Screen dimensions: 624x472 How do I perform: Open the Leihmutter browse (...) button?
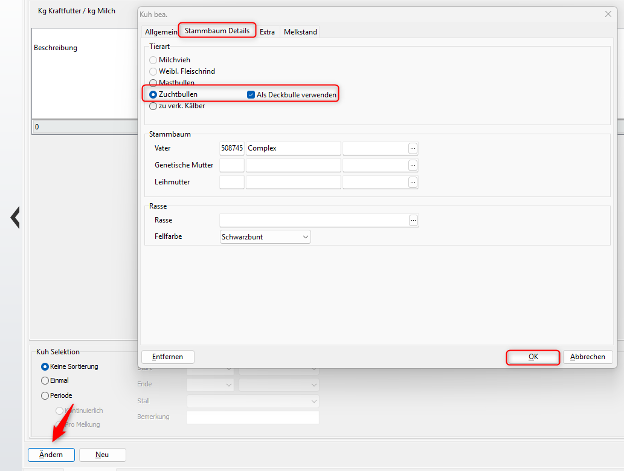coord(413,182)
